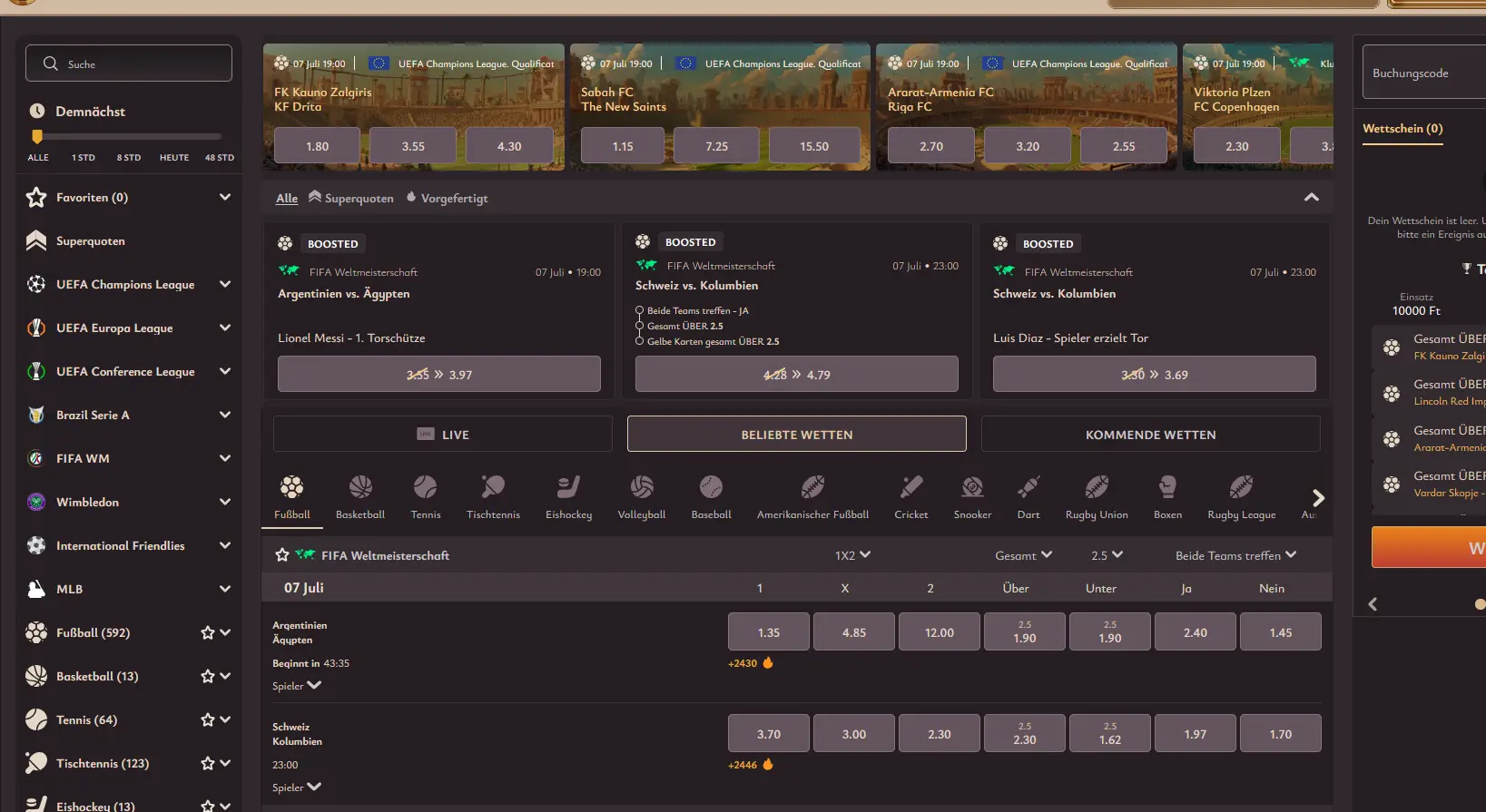Open the Wettschein (0) tab
The image size is (1486, 812).
pos(1402,129)
